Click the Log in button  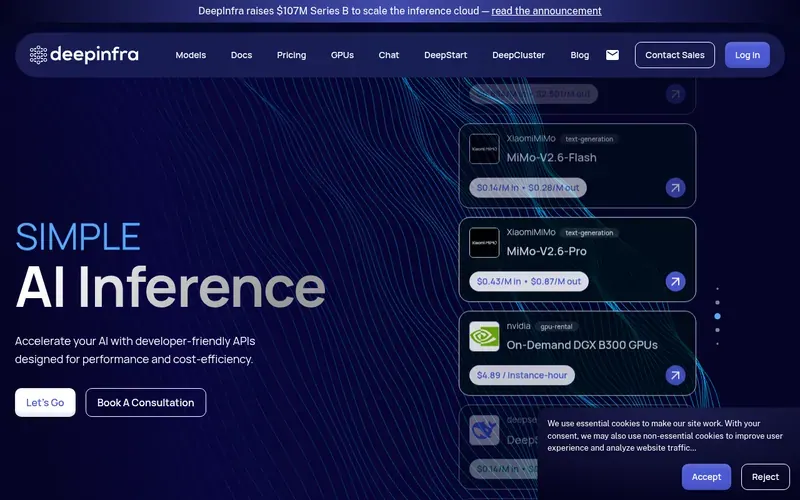(747, 55)
